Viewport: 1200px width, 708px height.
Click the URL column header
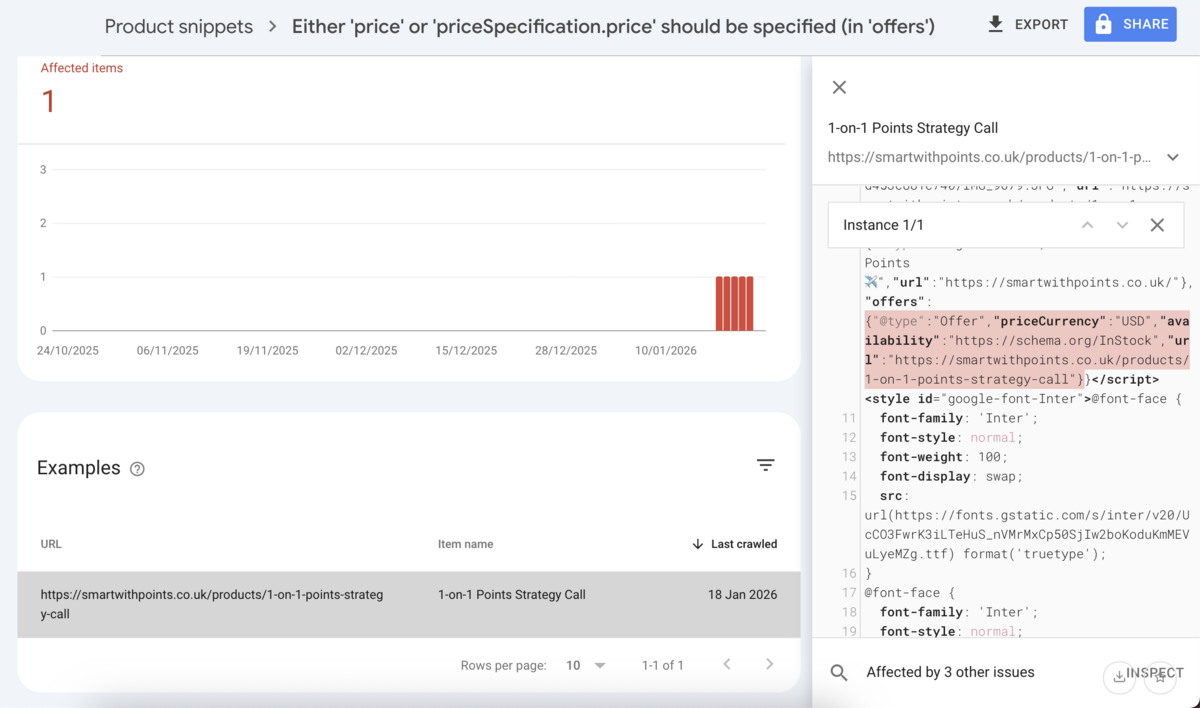51,544
